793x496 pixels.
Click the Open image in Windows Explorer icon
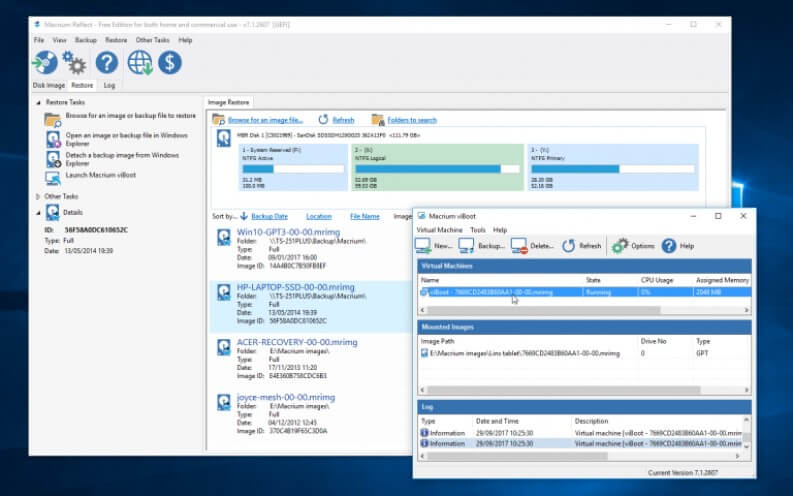(53, 140)
